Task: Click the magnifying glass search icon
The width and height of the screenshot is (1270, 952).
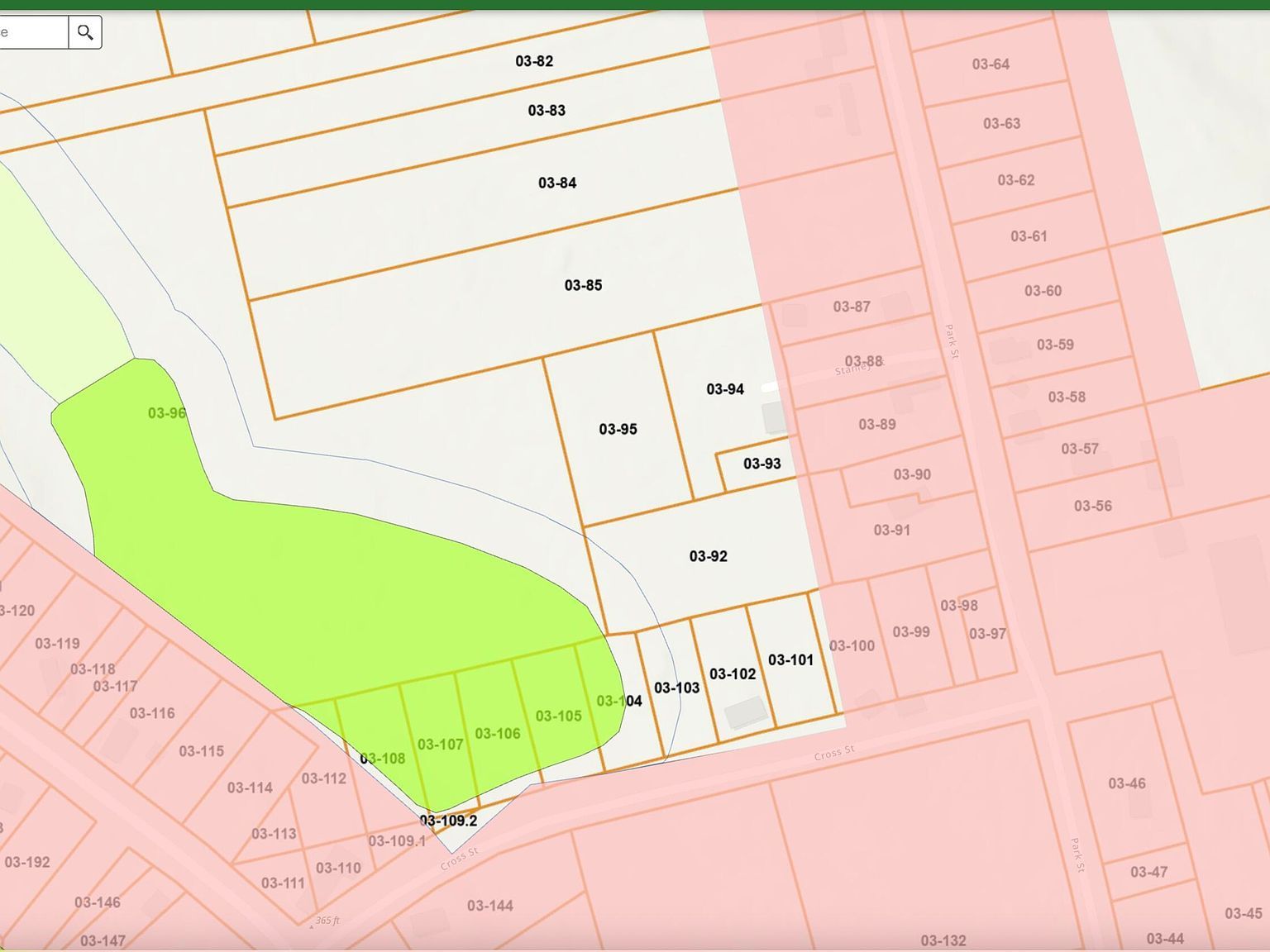Action: [85, 32]
